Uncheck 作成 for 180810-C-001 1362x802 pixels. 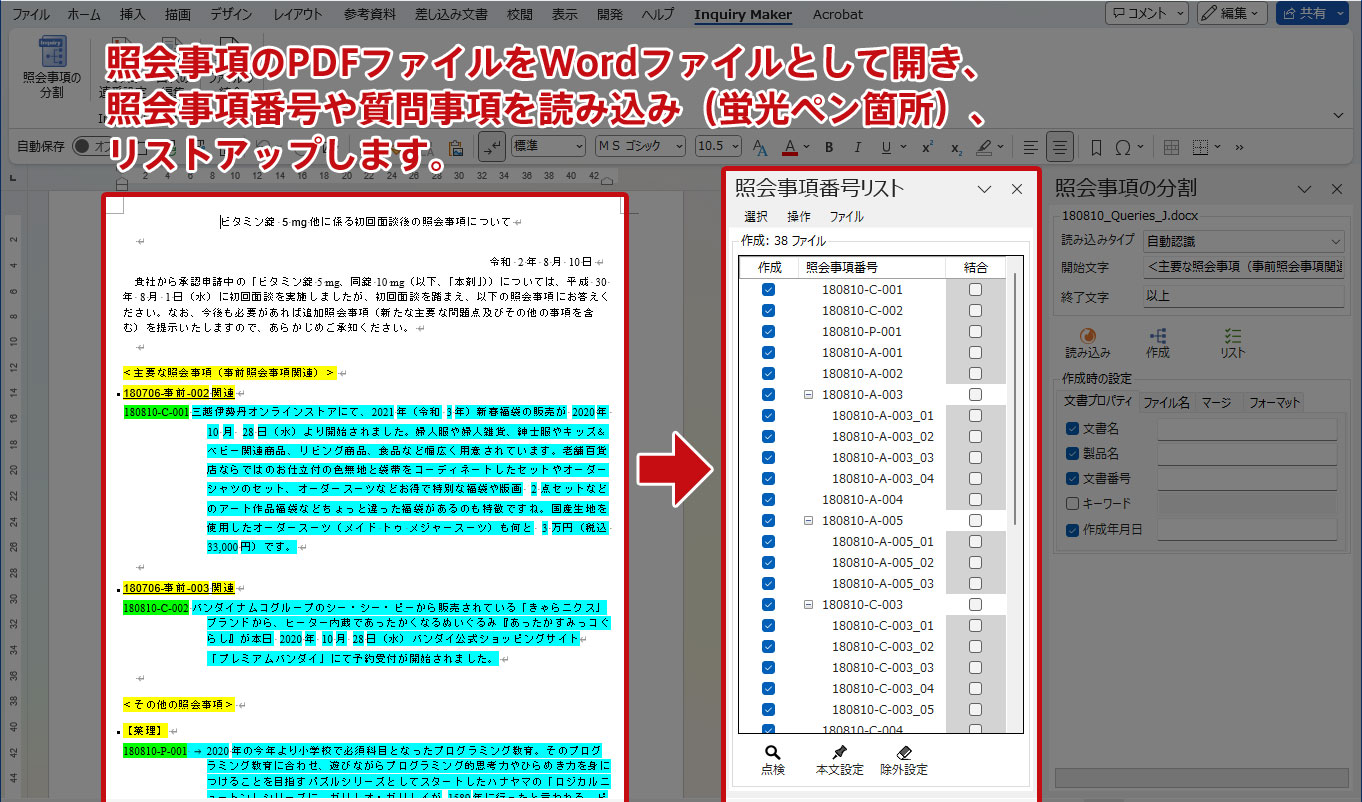(768, 289)
